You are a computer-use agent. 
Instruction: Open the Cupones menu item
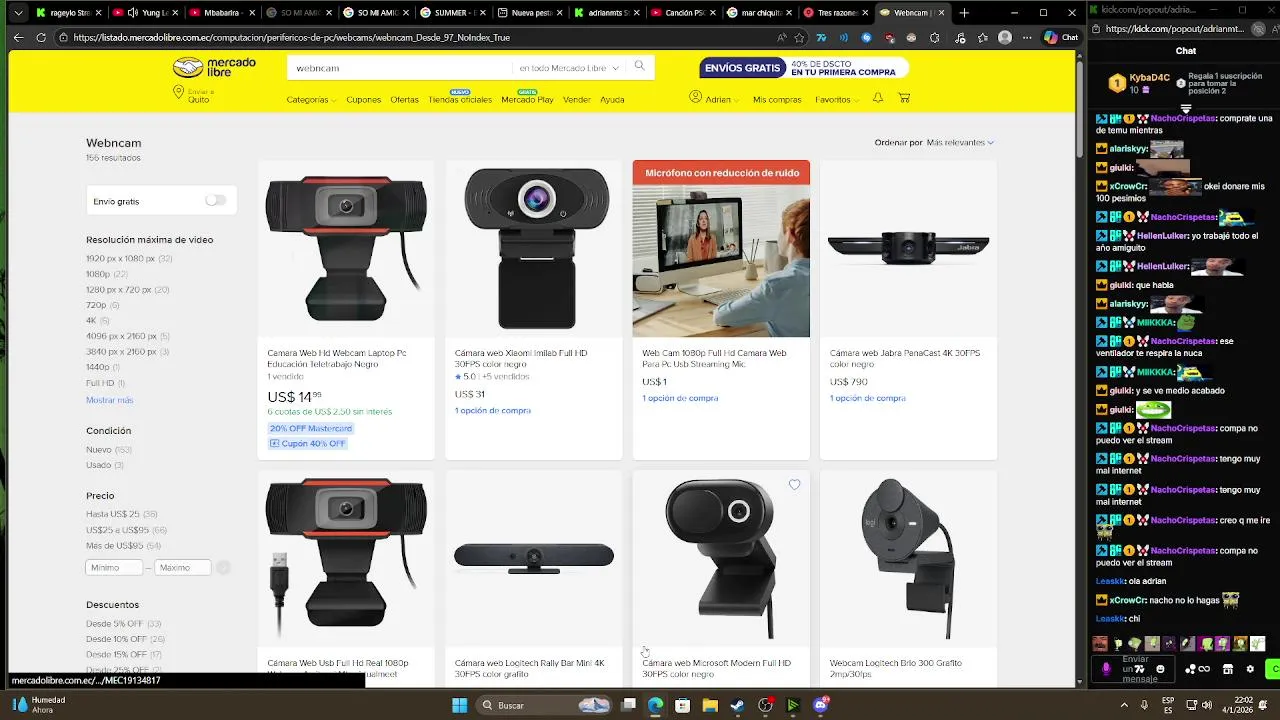(x=363, y=100)
